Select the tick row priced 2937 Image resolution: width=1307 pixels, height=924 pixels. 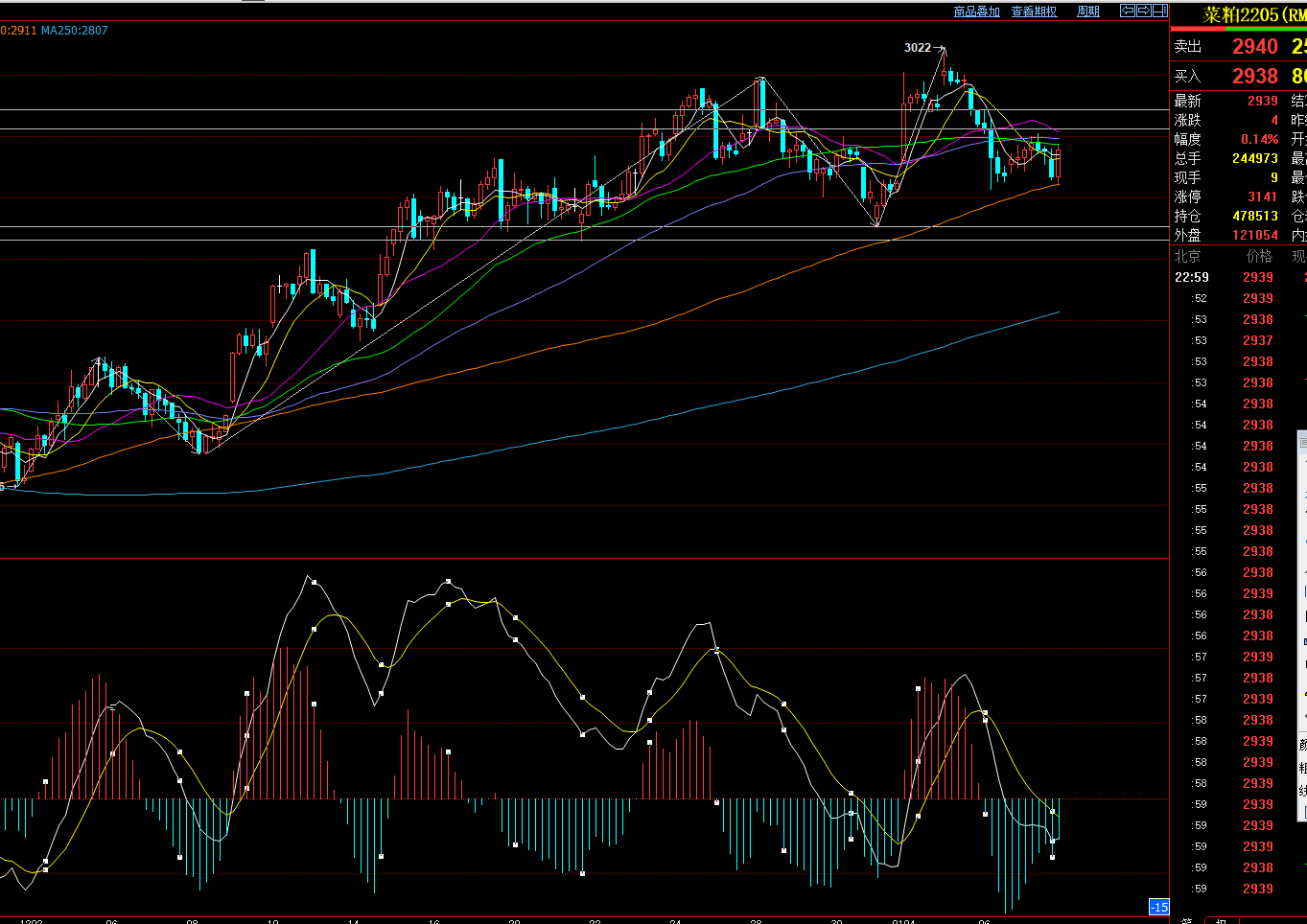[x=1239, y=340]
